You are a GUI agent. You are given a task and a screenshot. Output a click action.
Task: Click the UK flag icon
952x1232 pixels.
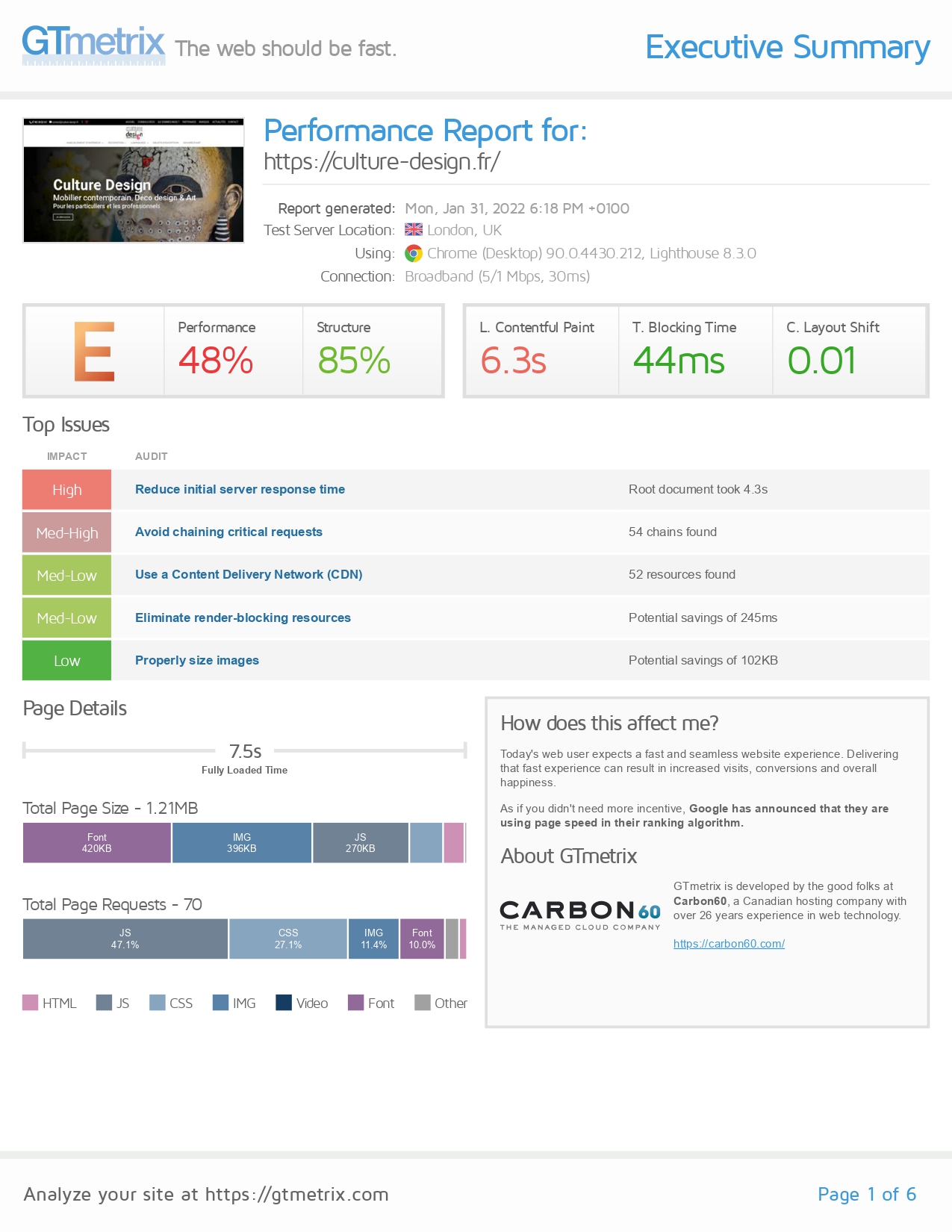[414, 230]
